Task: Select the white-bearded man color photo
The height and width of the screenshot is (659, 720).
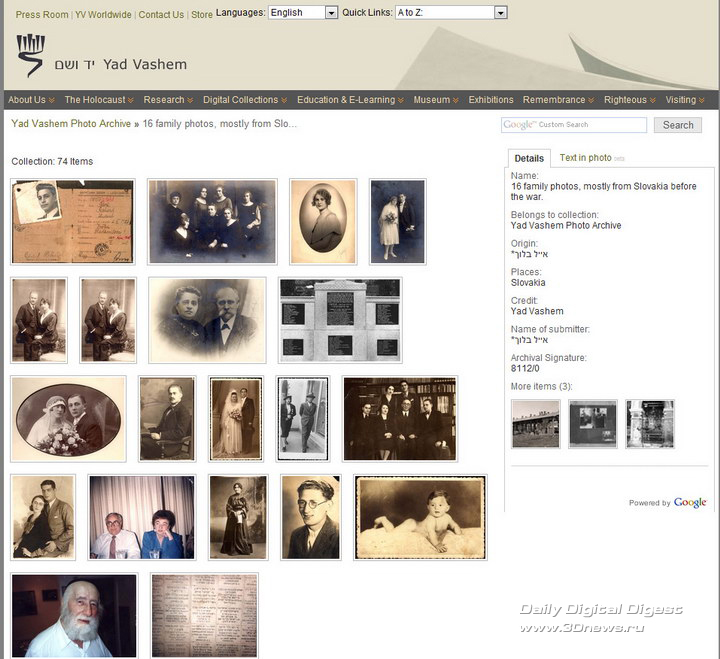Action: click(74, 614)
